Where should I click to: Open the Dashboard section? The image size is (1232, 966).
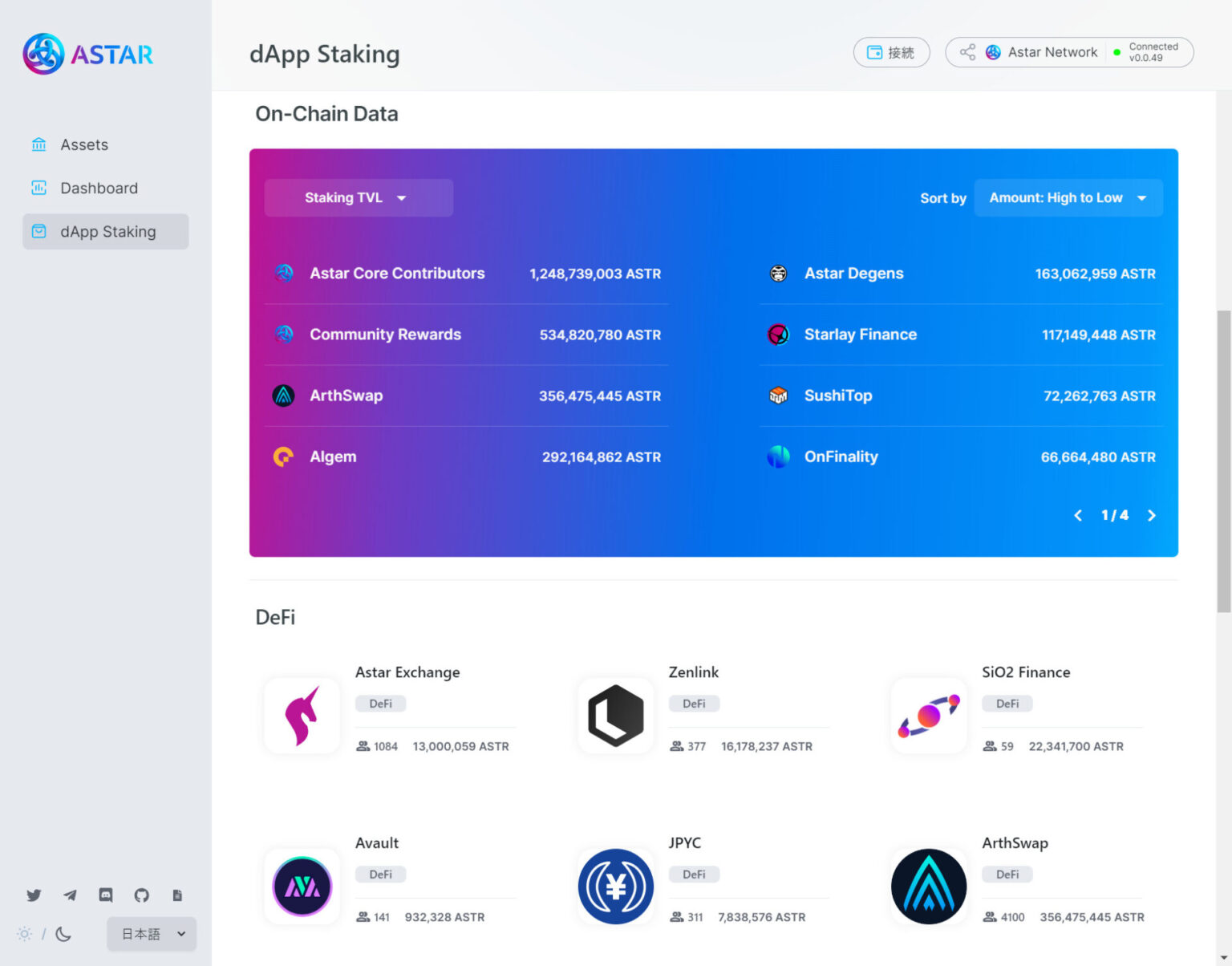99,188
